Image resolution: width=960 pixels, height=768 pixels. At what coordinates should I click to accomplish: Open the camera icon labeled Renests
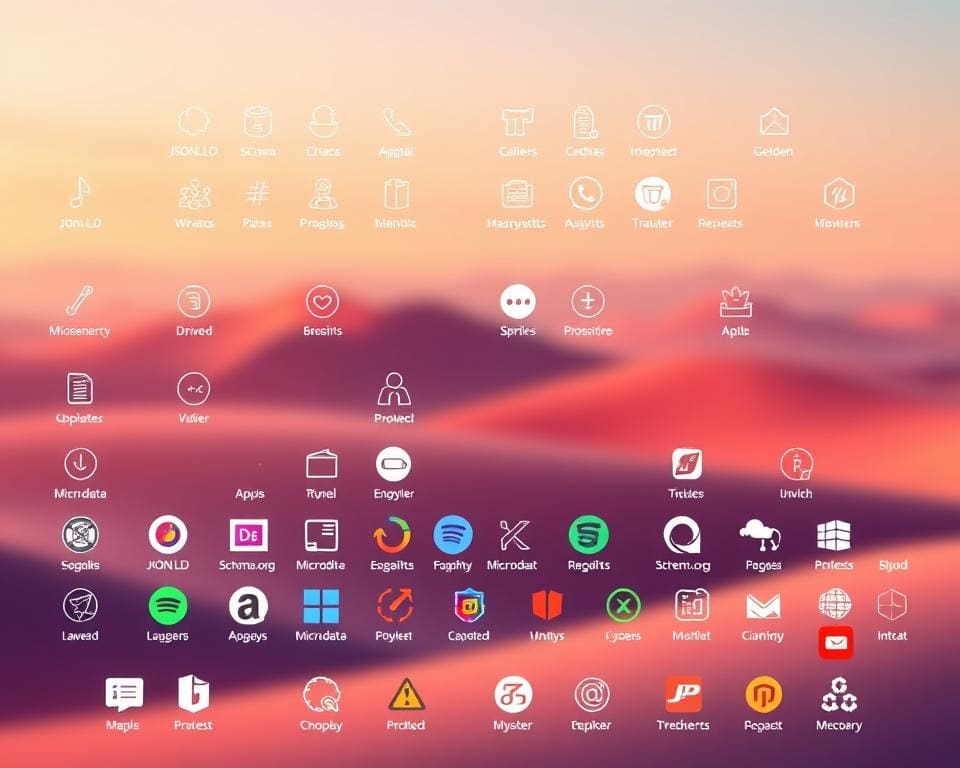(722, 194)
